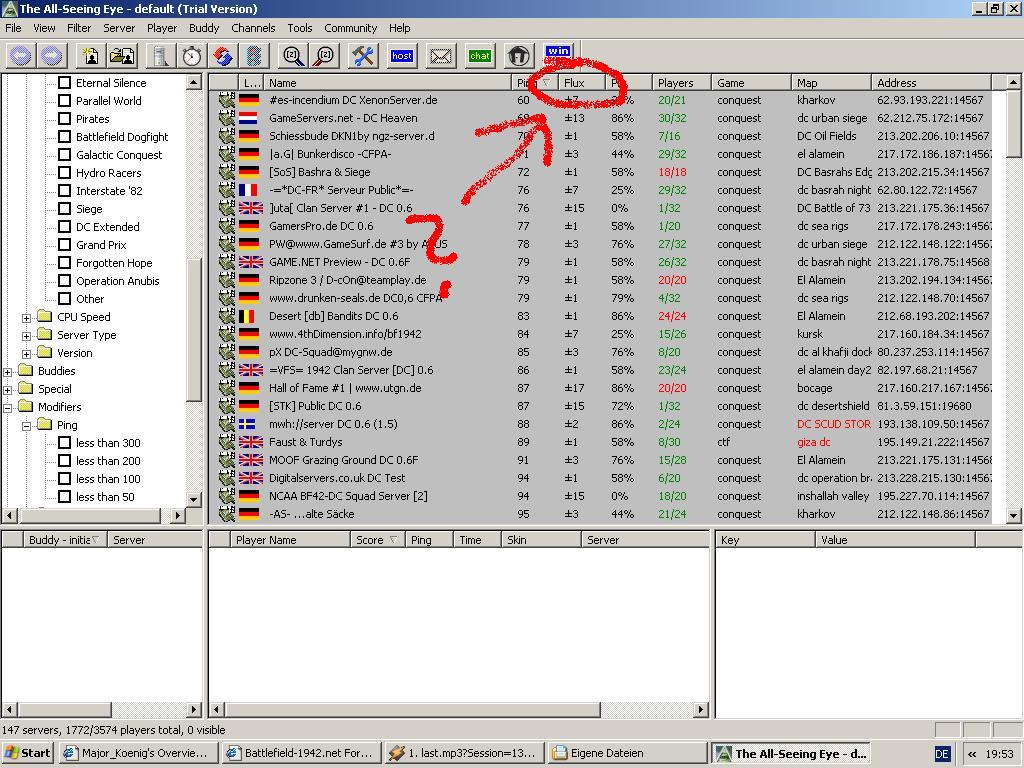The image size is (1024, 768).
Task: Click the traffic light toolbar icon
Action: (254, 56)
